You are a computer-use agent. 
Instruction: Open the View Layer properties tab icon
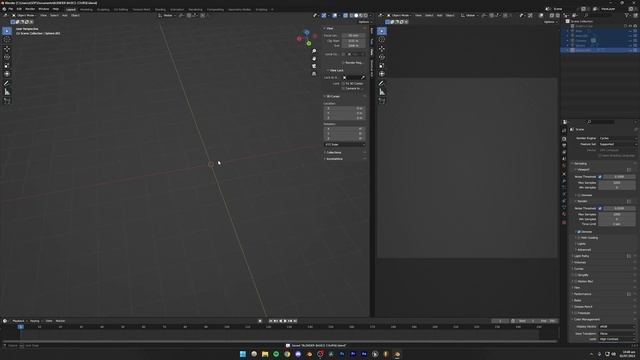coord(564,152)
